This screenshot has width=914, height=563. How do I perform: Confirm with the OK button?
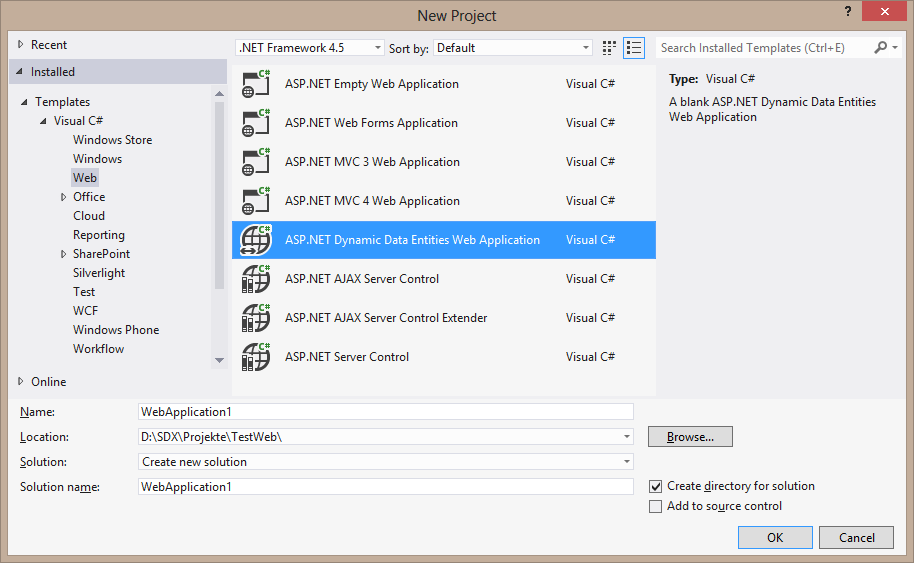click(775, 537)
